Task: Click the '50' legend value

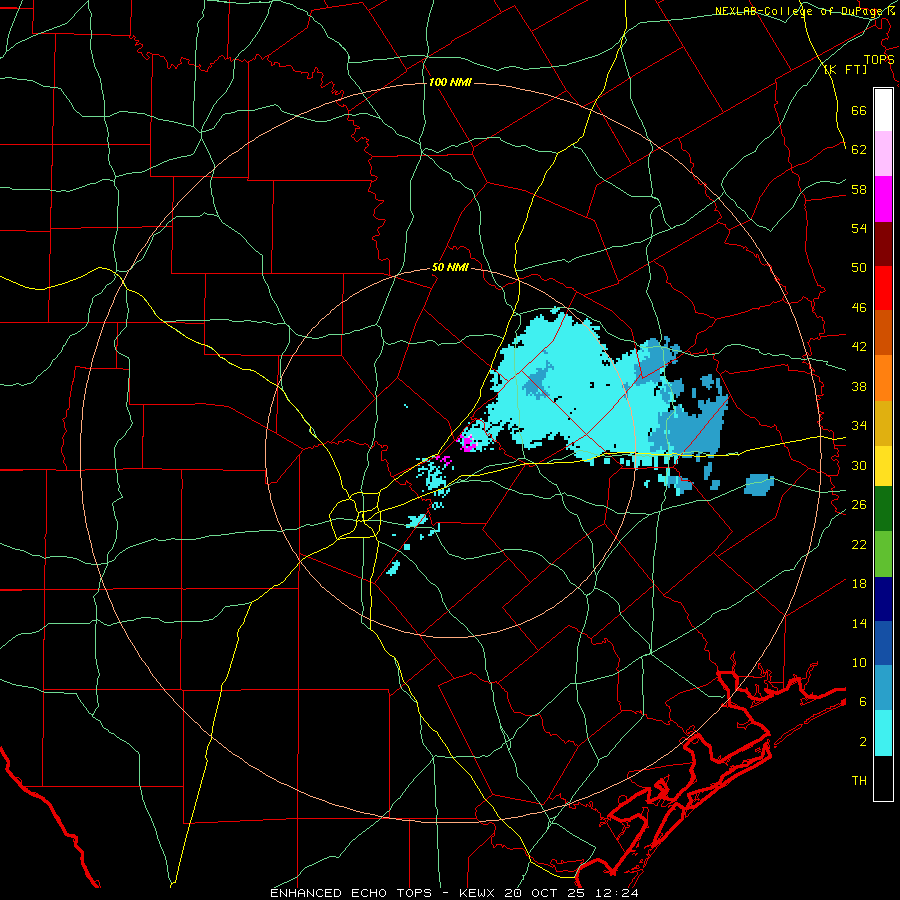Action: click(859, 268)
